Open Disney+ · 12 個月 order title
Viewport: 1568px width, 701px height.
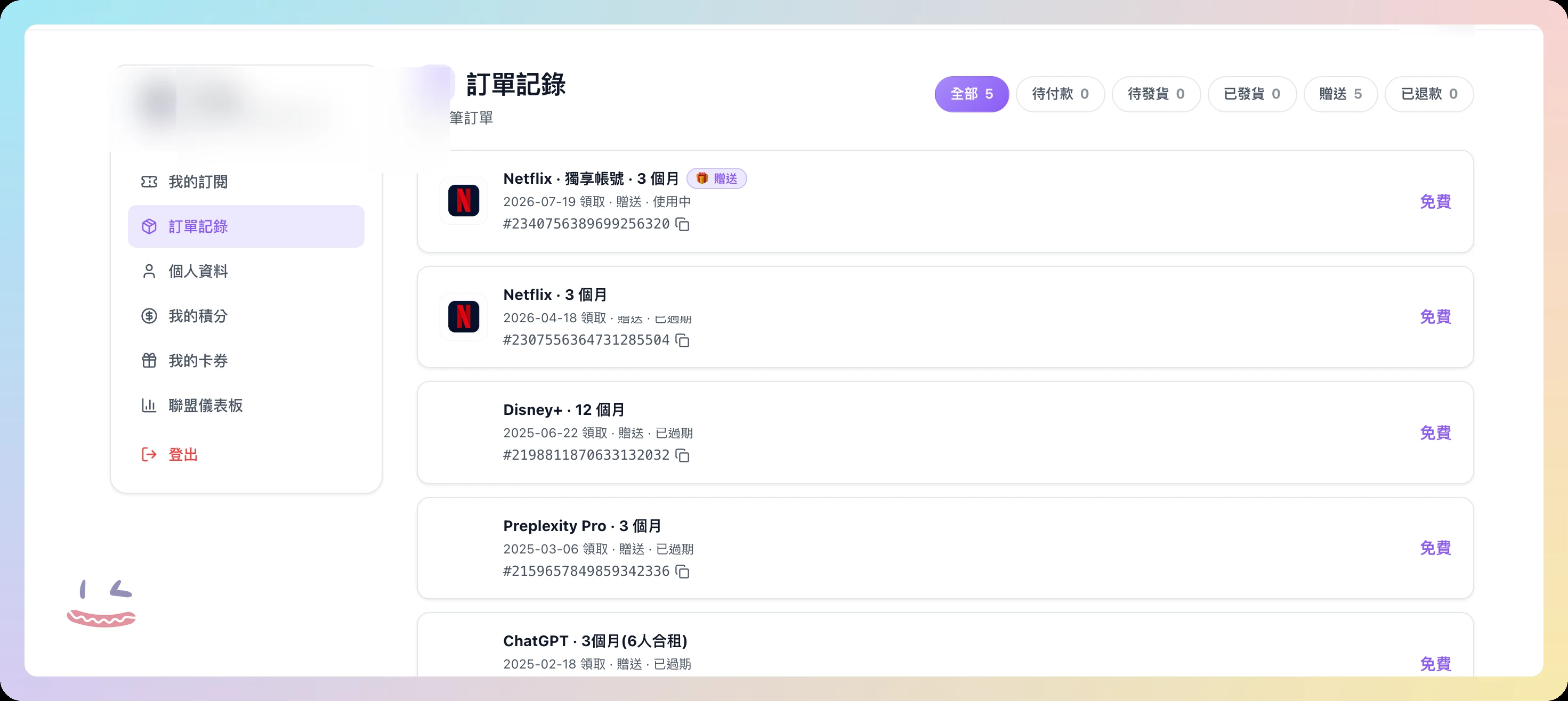pyautogui.click(x=564, y=410)
